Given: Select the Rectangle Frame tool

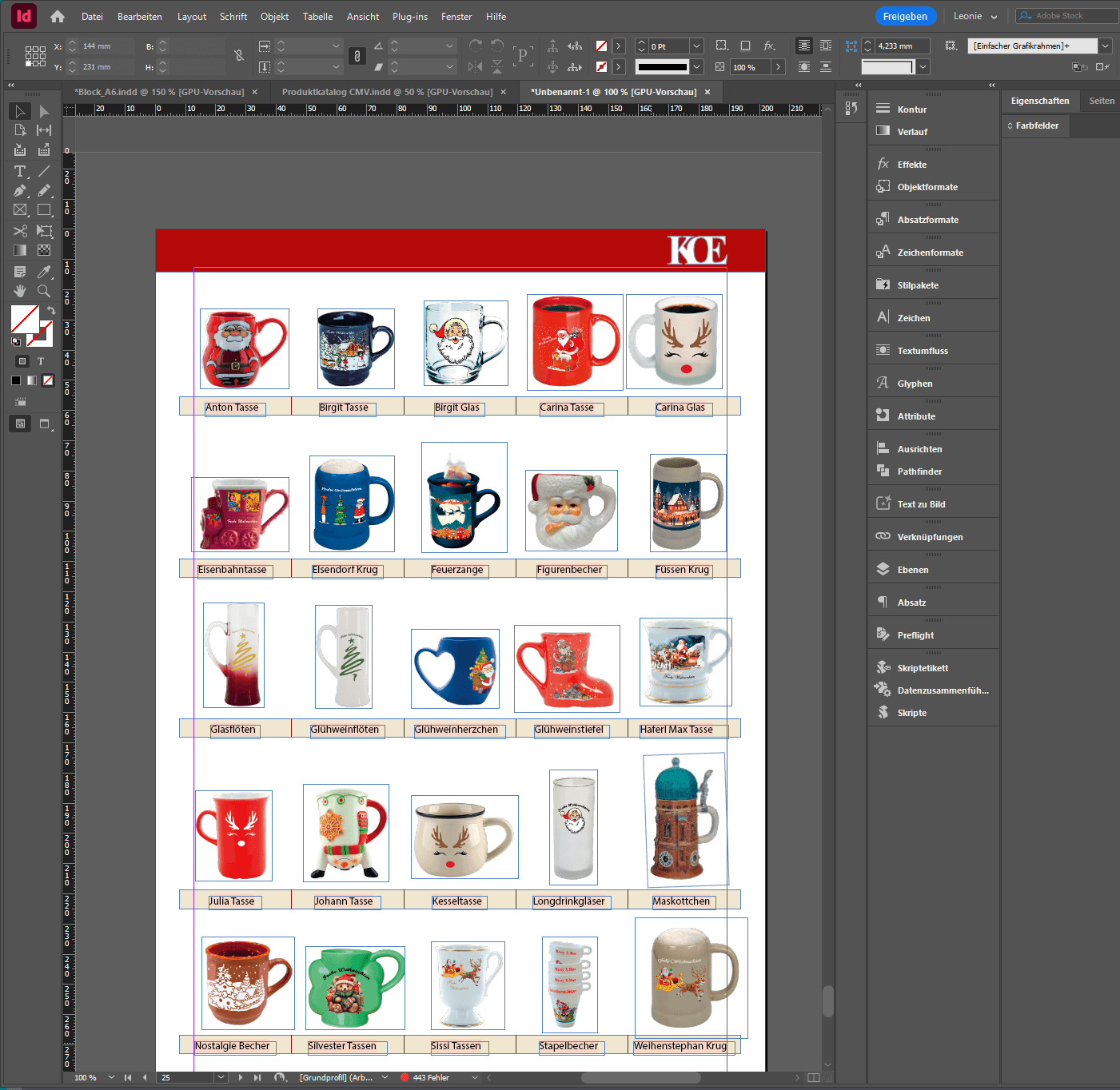Looking at the screenshot, I should 20,210.
